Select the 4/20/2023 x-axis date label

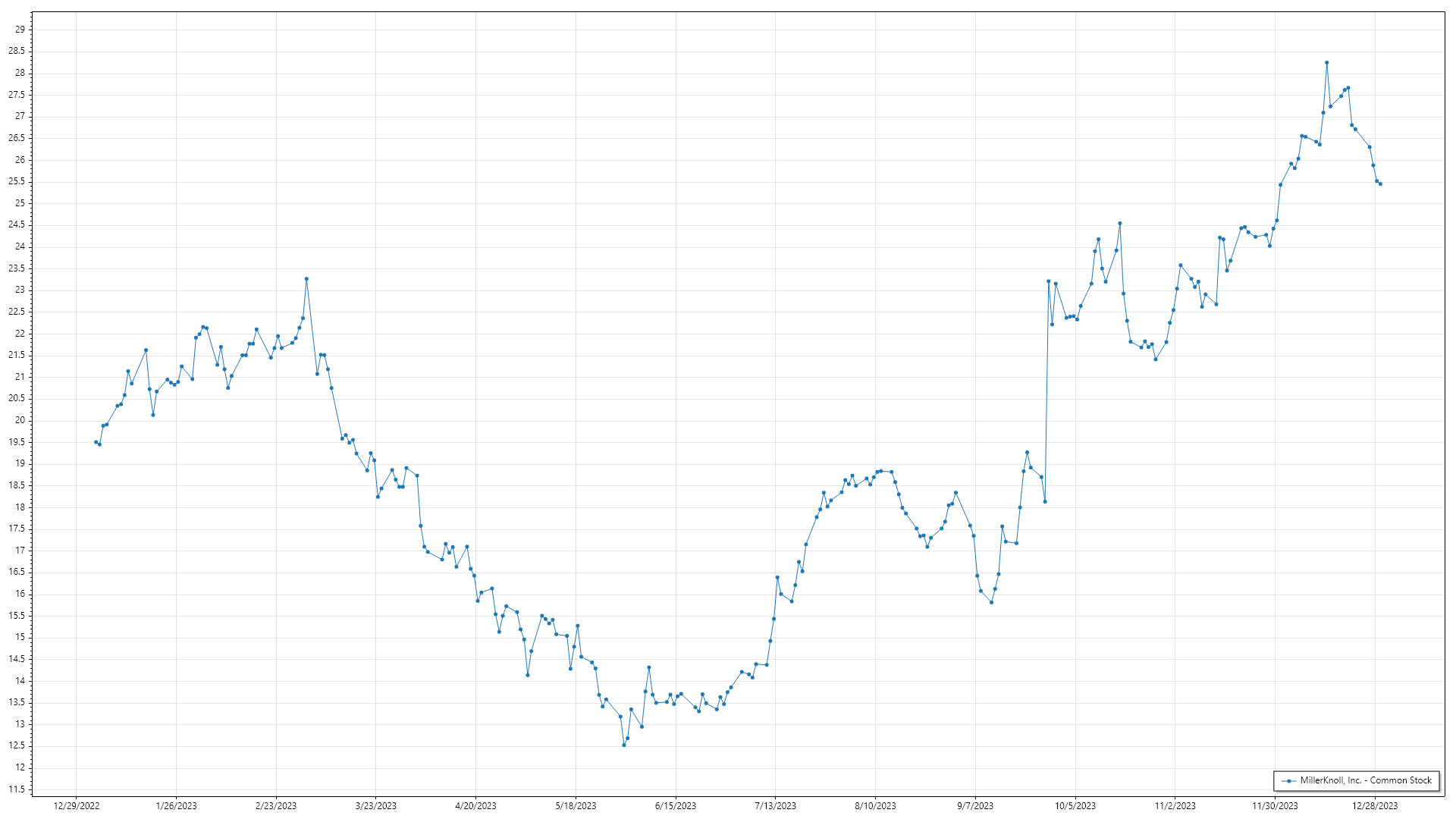tap(475, 806)
